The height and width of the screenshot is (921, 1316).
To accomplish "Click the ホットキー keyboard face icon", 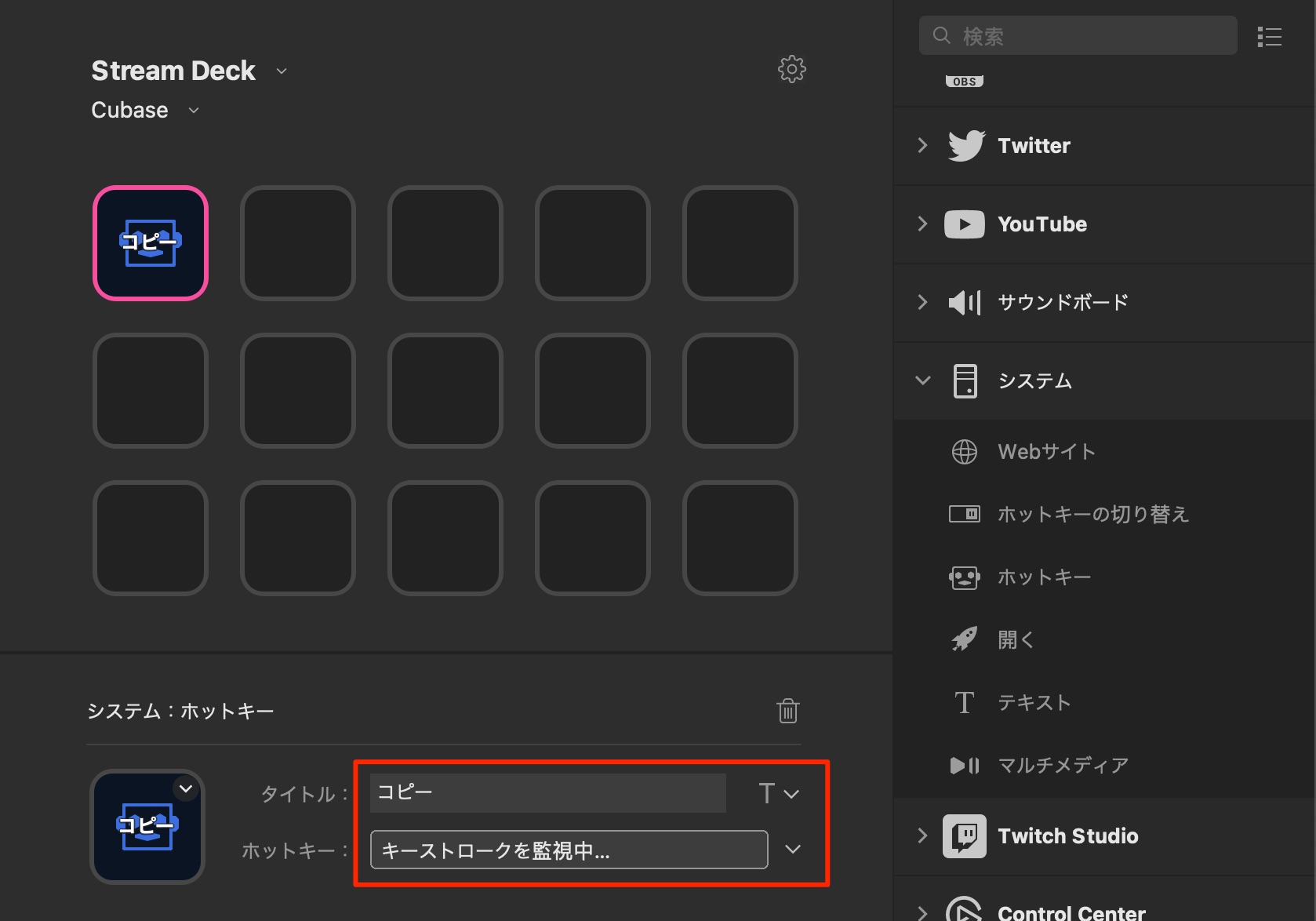I will pos(964,577).
